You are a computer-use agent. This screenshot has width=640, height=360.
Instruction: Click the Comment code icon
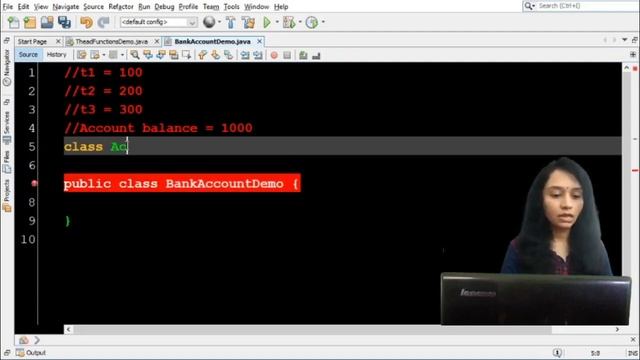[303, 55]
